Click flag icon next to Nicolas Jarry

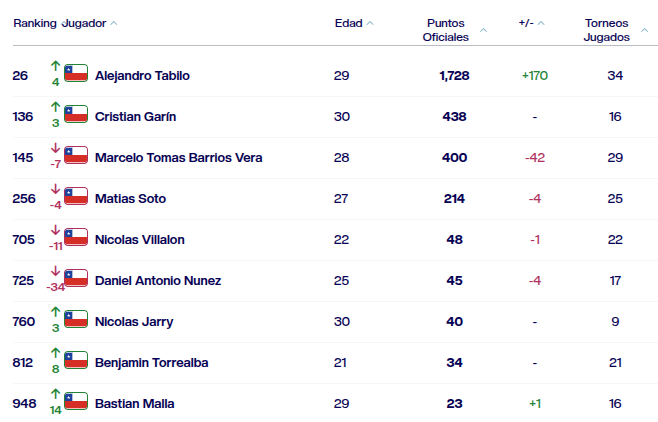[76, 319]
